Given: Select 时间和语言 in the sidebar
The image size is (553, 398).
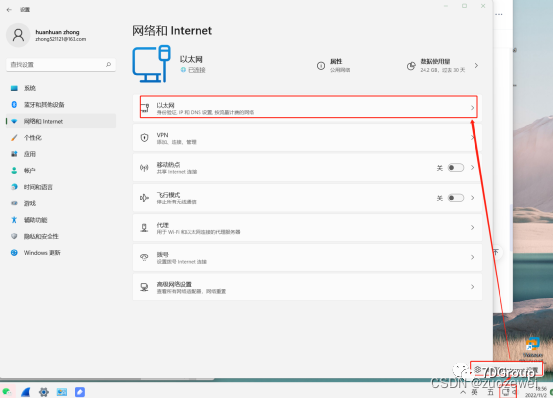Looking at the screenshot, I should pyautogui.click(x=61, y=187).
